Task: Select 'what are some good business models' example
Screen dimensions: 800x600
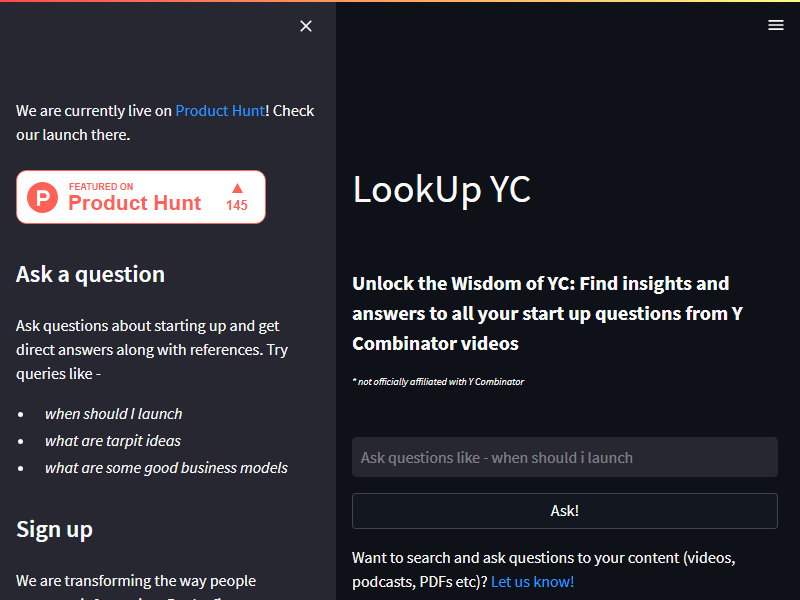Action: tap(166, 468)
